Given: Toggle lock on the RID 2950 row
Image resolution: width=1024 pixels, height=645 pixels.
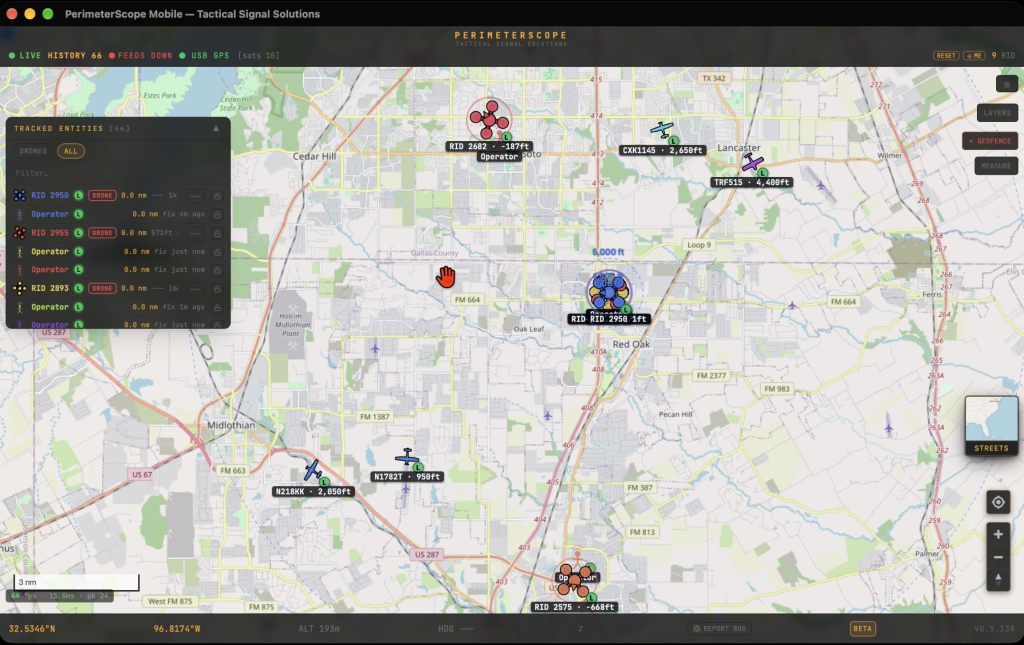Looking at the screenshot, I should [217, 196].
